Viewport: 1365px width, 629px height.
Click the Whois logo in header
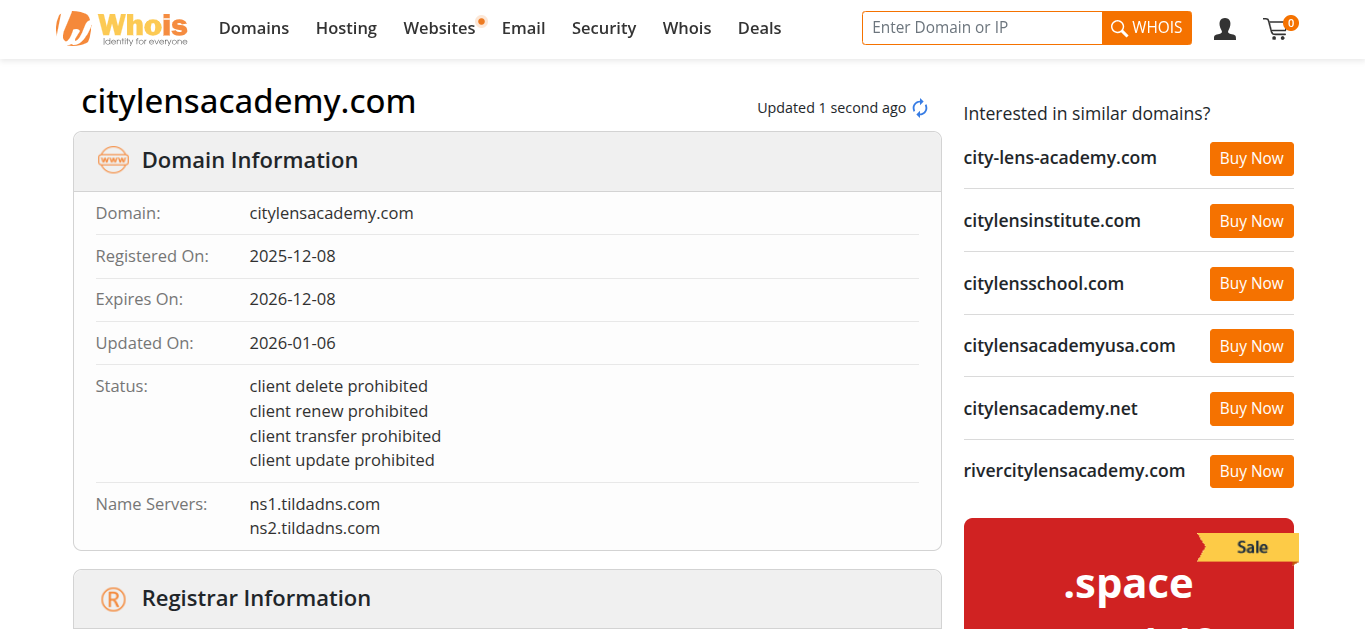(122, 28)
